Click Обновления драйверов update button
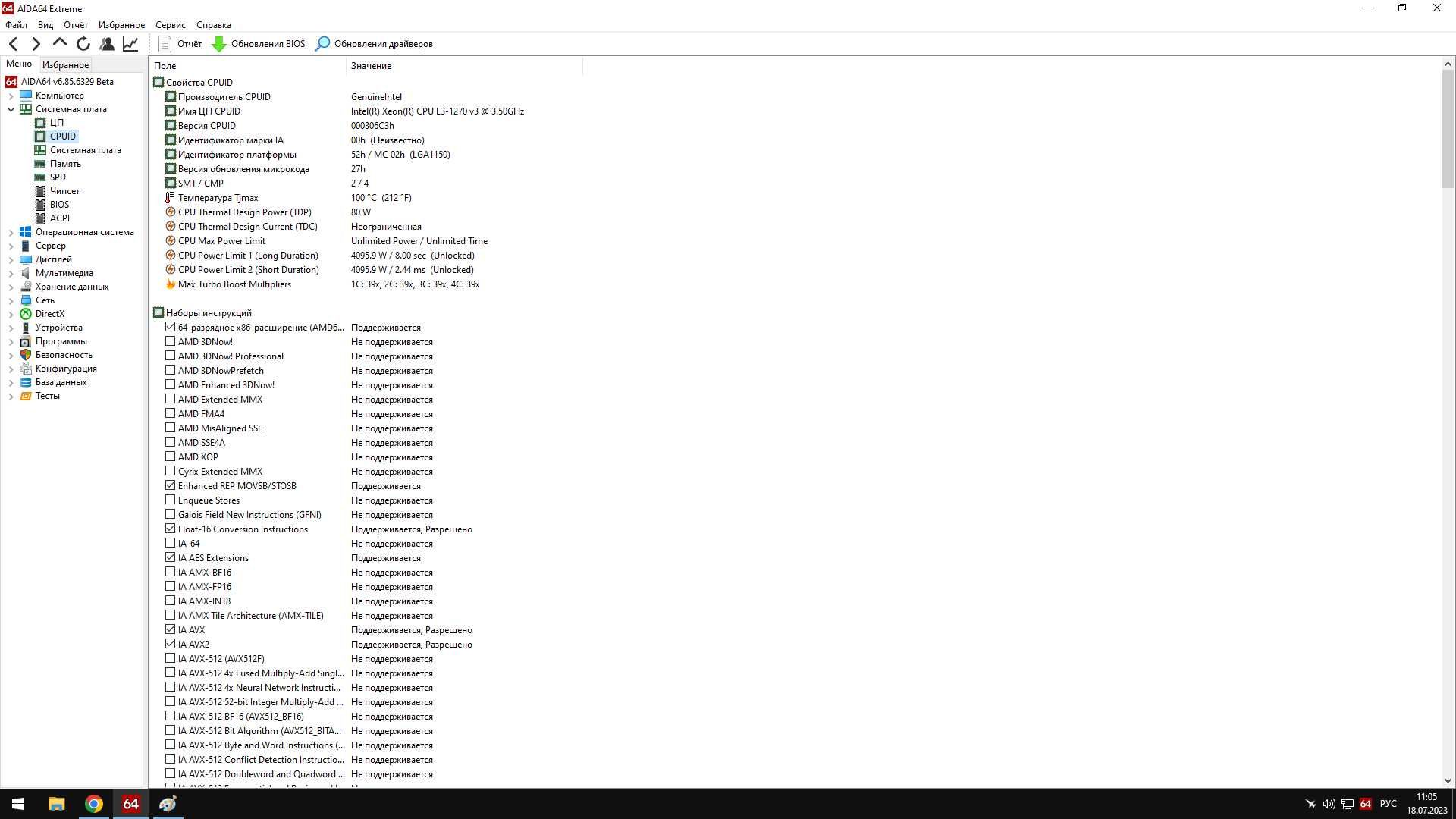 [x=374, y=44]
